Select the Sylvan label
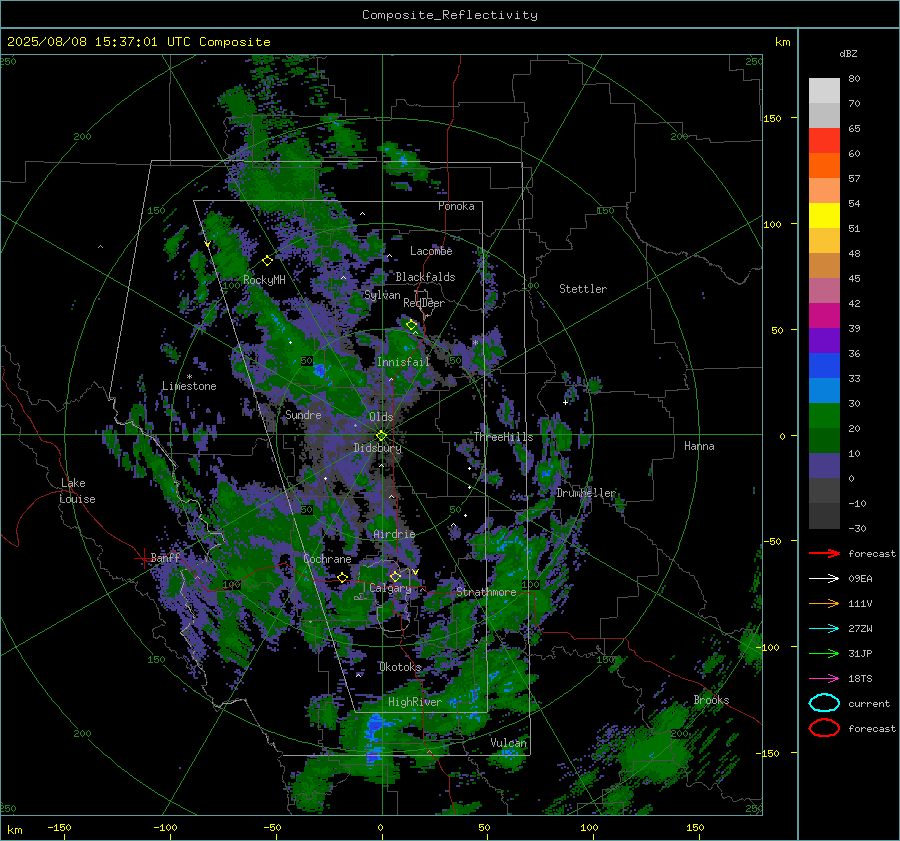 pos(382,295)
